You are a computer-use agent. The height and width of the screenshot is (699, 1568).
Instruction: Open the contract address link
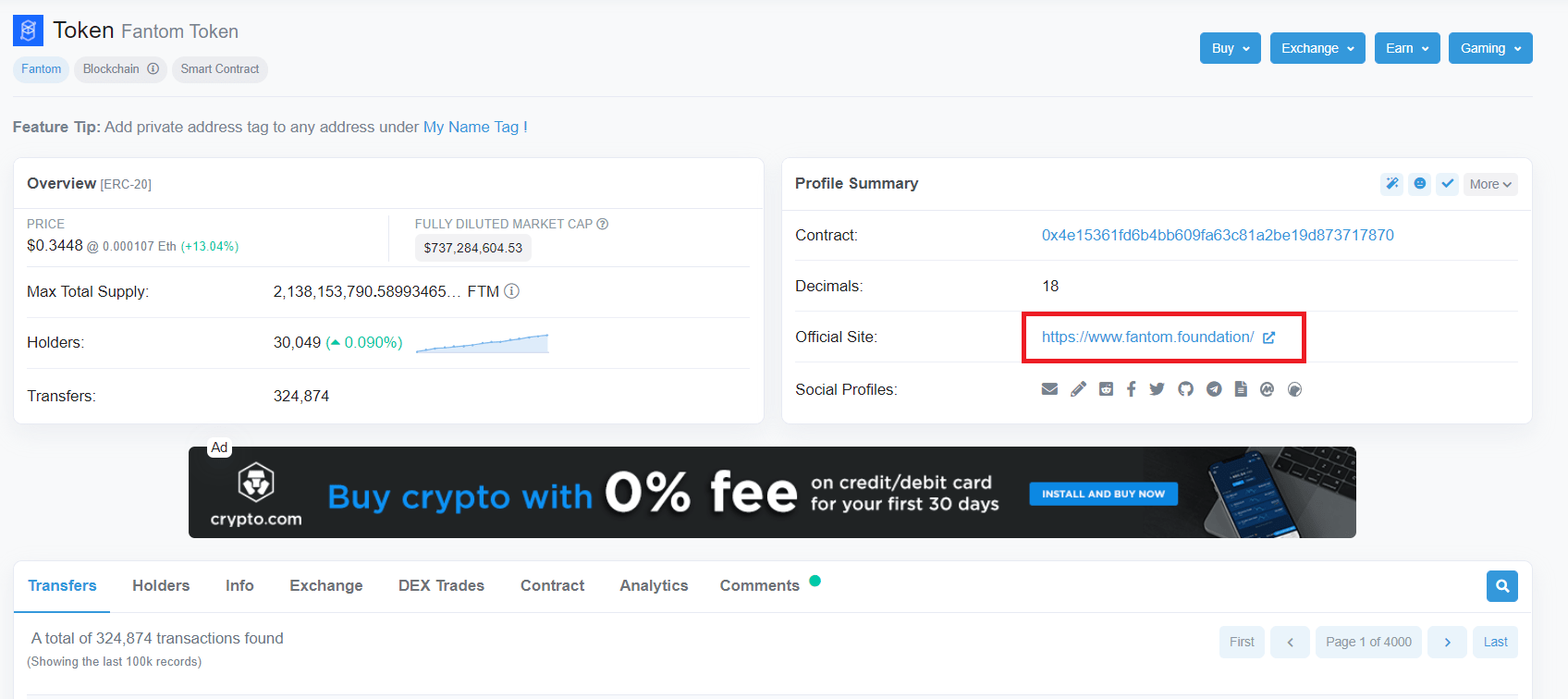pyautogui.click(x=1218, y=235)
